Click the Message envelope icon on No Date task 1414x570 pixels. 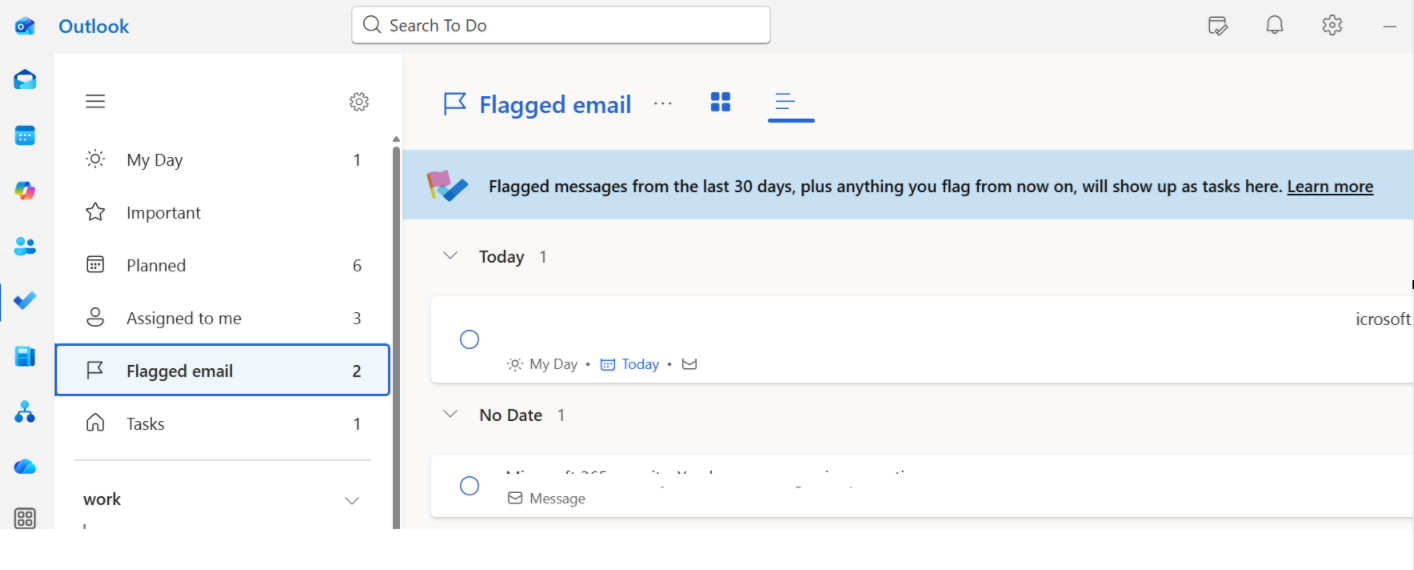515,498
